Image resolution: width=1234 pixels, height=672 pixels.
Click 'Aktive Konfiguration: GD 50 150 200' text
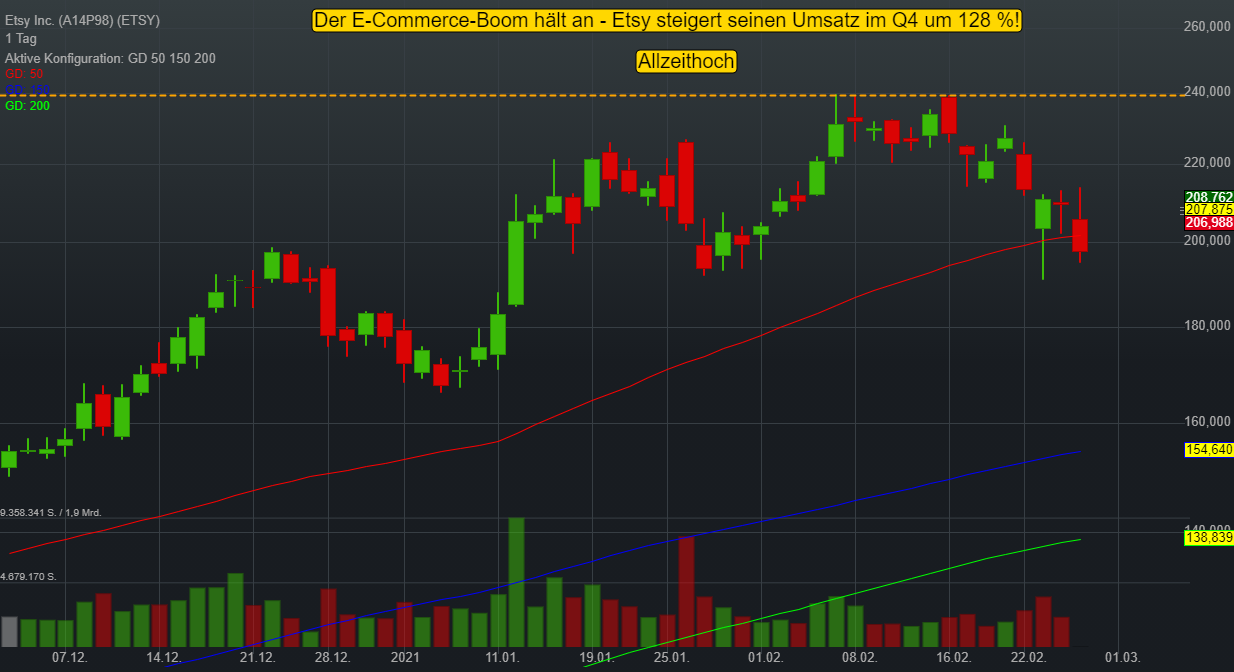[x=110, y=58]
